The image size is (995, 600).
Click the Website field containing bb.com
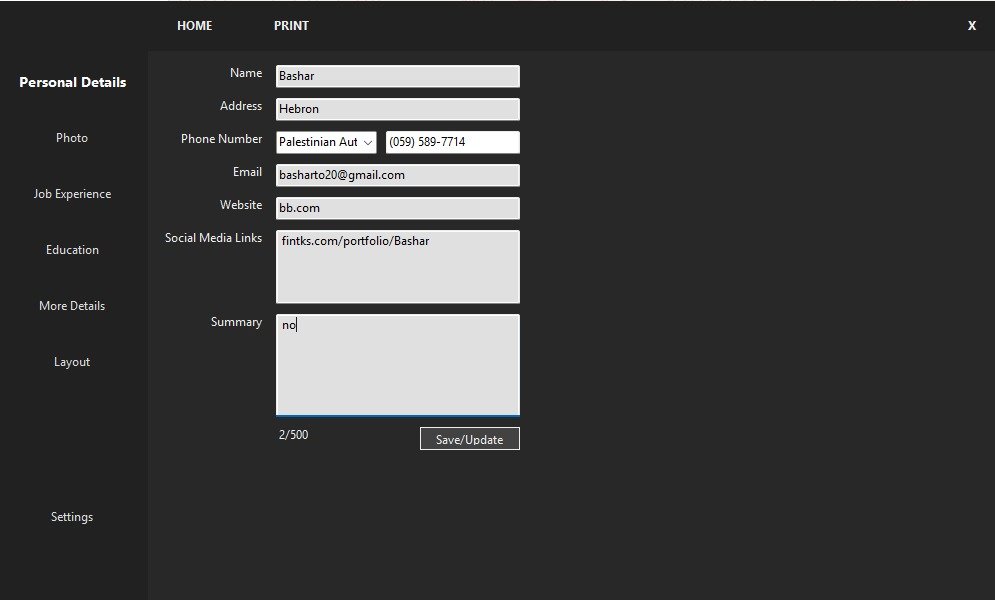[x=397, y=208]
